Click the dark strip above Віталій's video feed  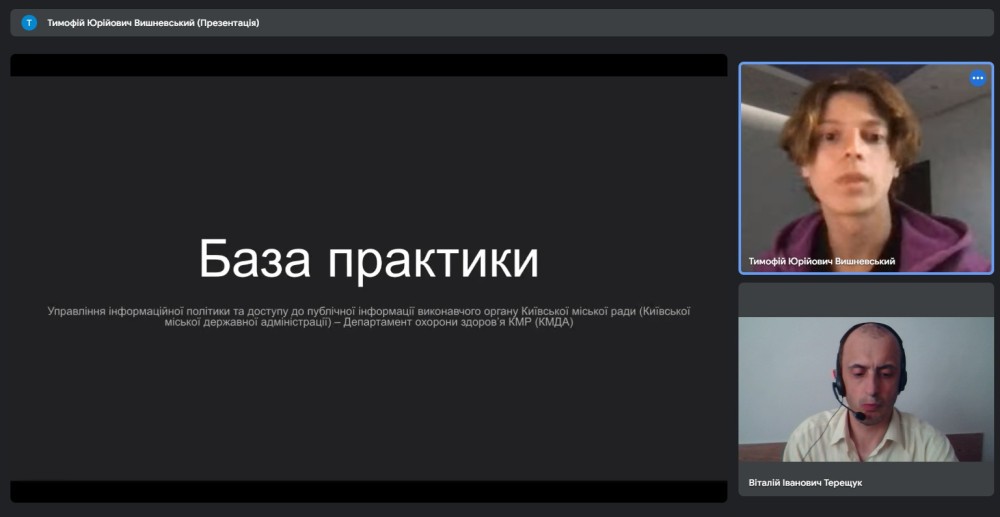coord(866,299)
